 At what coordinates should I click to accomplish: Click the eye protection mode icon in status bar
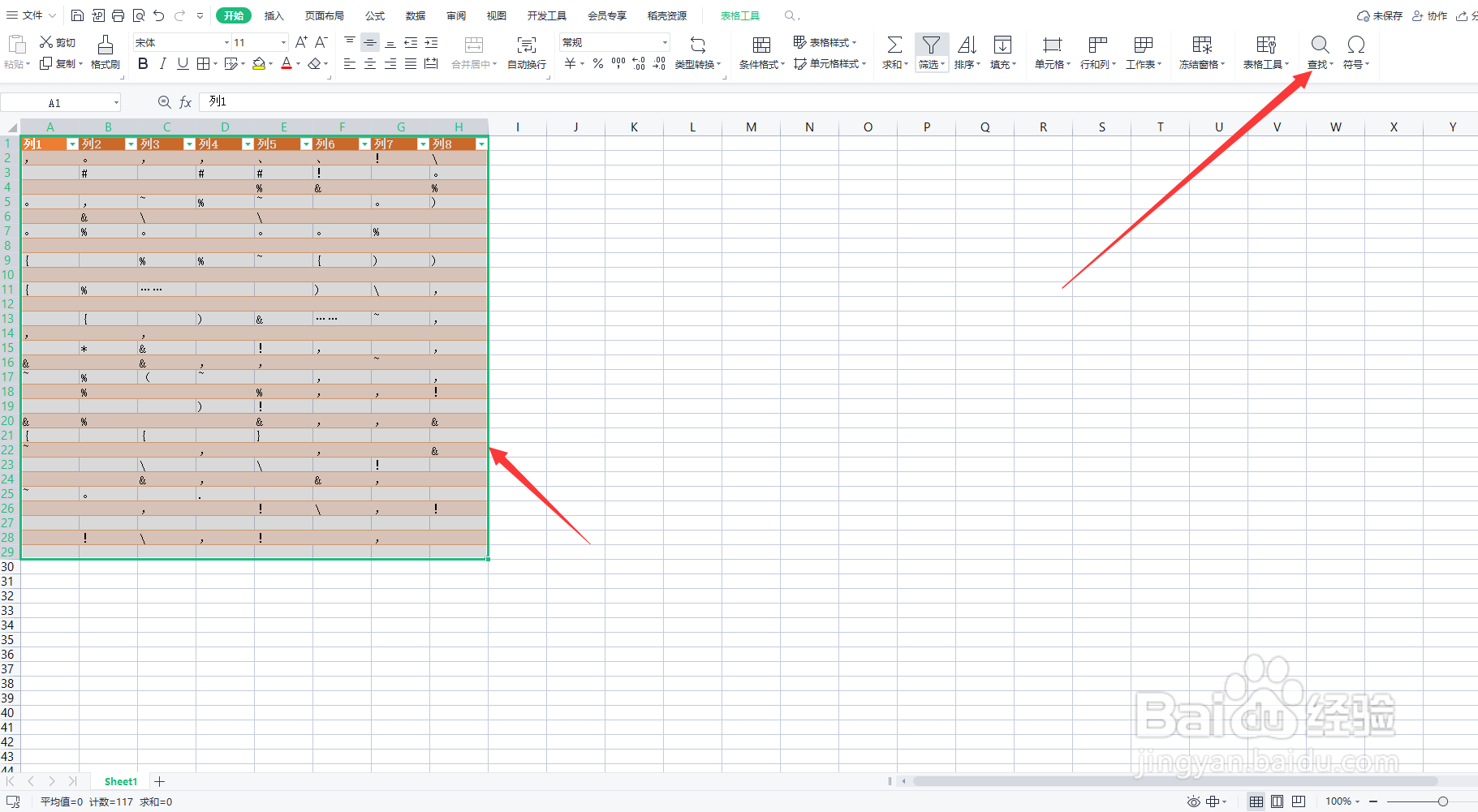pos(1193,801)
